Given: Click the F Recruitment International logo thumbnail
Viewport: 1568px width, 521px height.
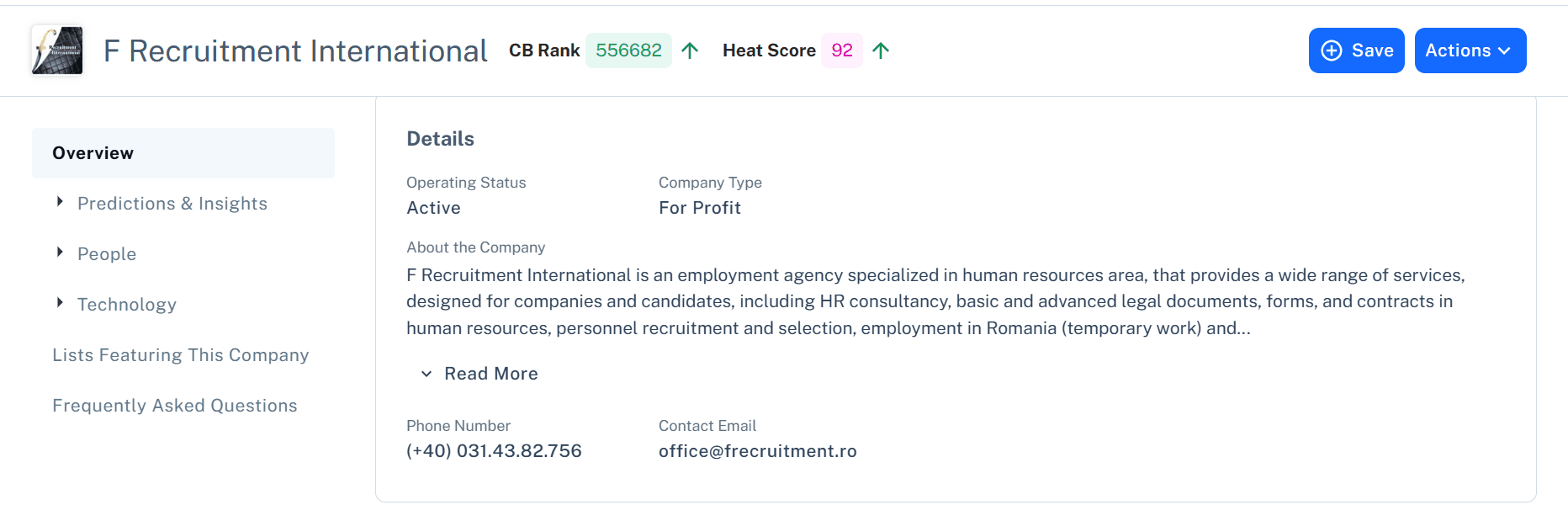Looking at the screenshot, I should coord(57,51).
